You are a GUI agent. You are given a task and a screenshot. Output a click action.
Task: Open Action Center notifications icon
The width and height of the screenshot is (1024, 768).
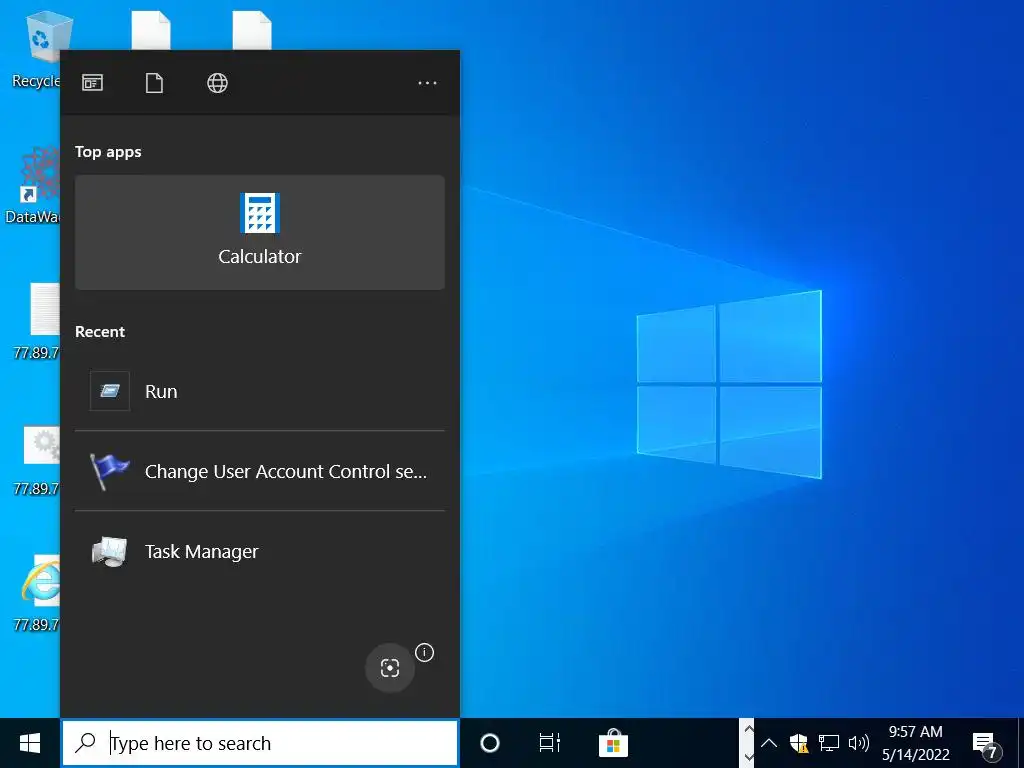click(x=986, y=744)
